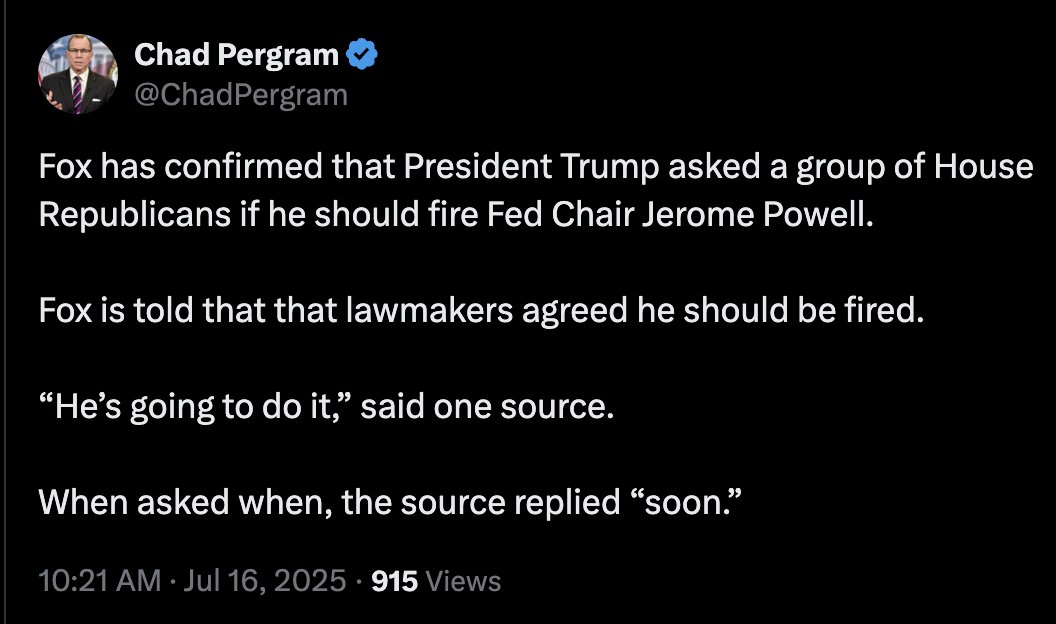The image size is (1056, 624).
Task: Click the quoted word "soon."
Action: (x=686, y=502)
